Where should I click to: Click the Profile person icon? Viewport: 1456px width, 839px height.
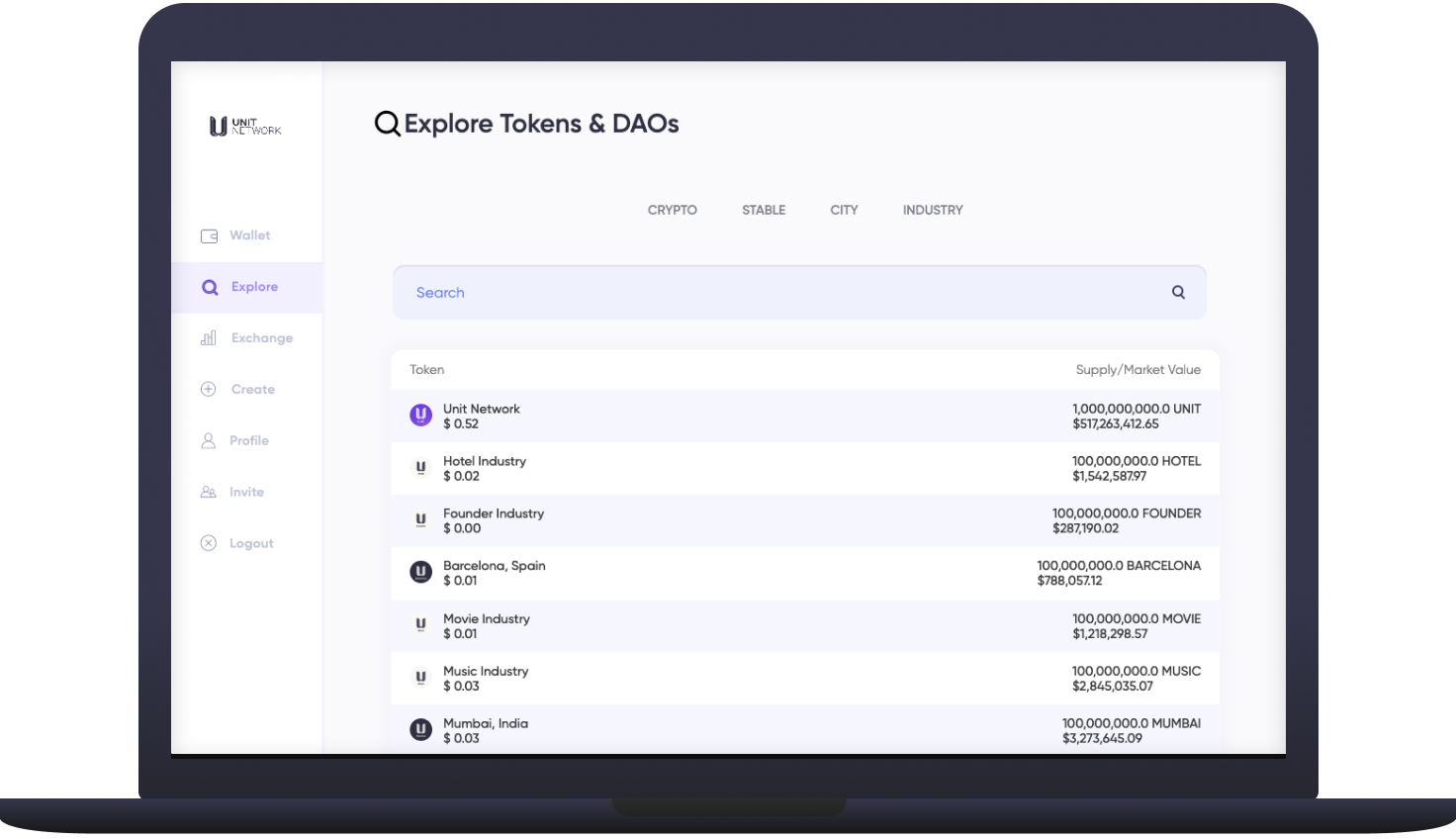tap(209, 441)
